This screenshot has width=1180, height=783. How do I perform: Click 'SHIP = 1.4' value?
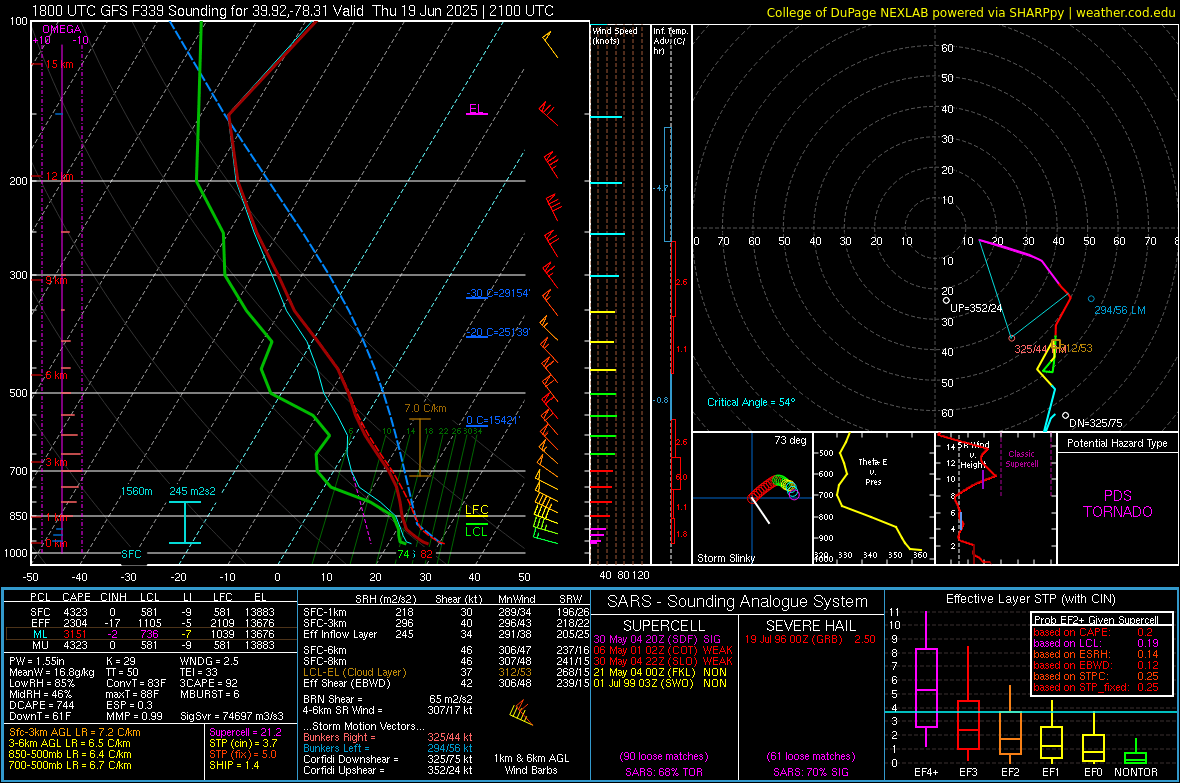[234, 765]
